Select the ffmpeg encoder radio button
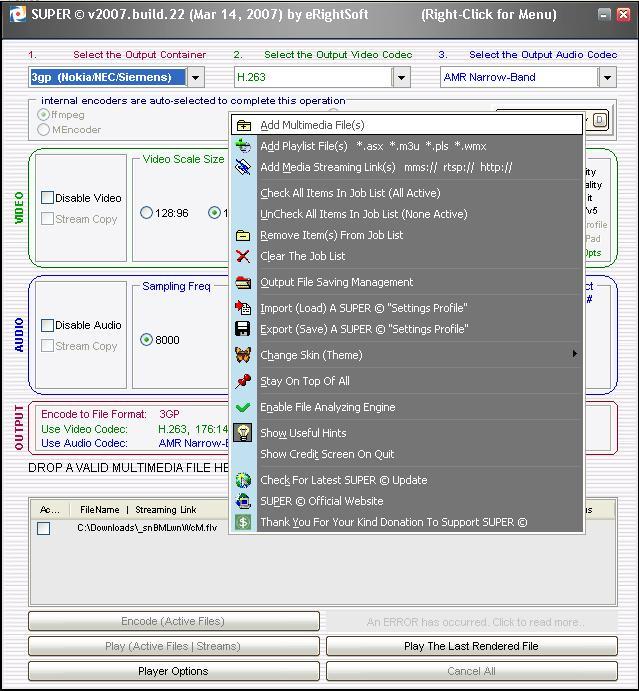The width and height of the screenshot is (639, 691). [x=43, y=115]
